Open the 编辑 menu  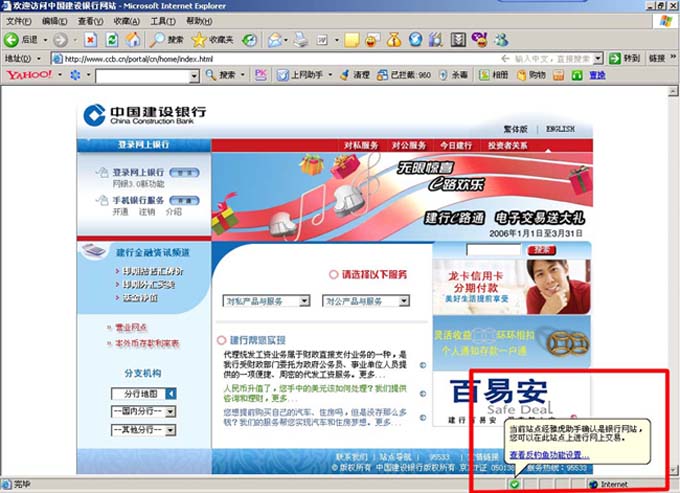coord(54,21)
